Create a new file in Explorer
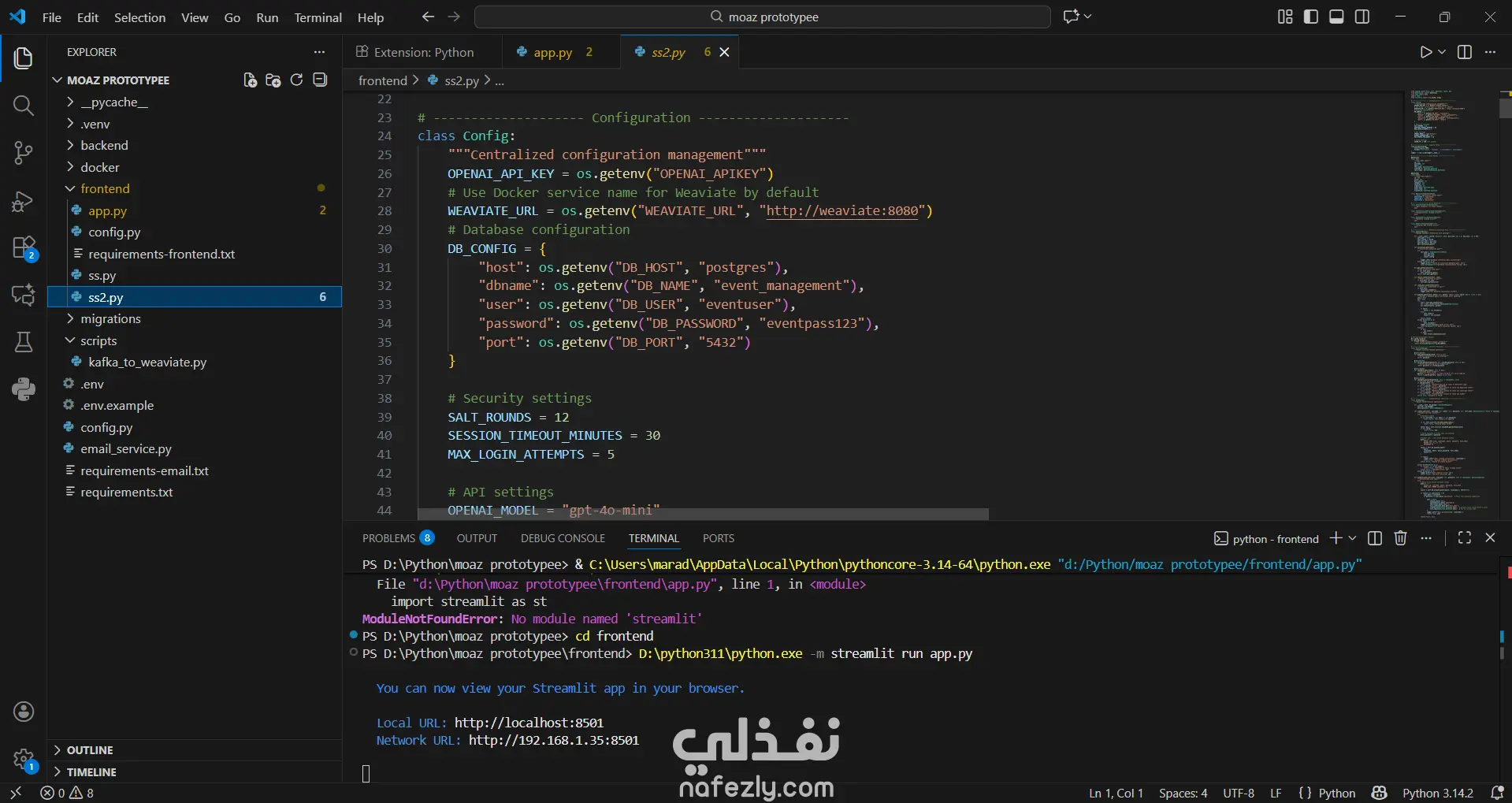Viewport: 1512px width, 803px height. 250,80
